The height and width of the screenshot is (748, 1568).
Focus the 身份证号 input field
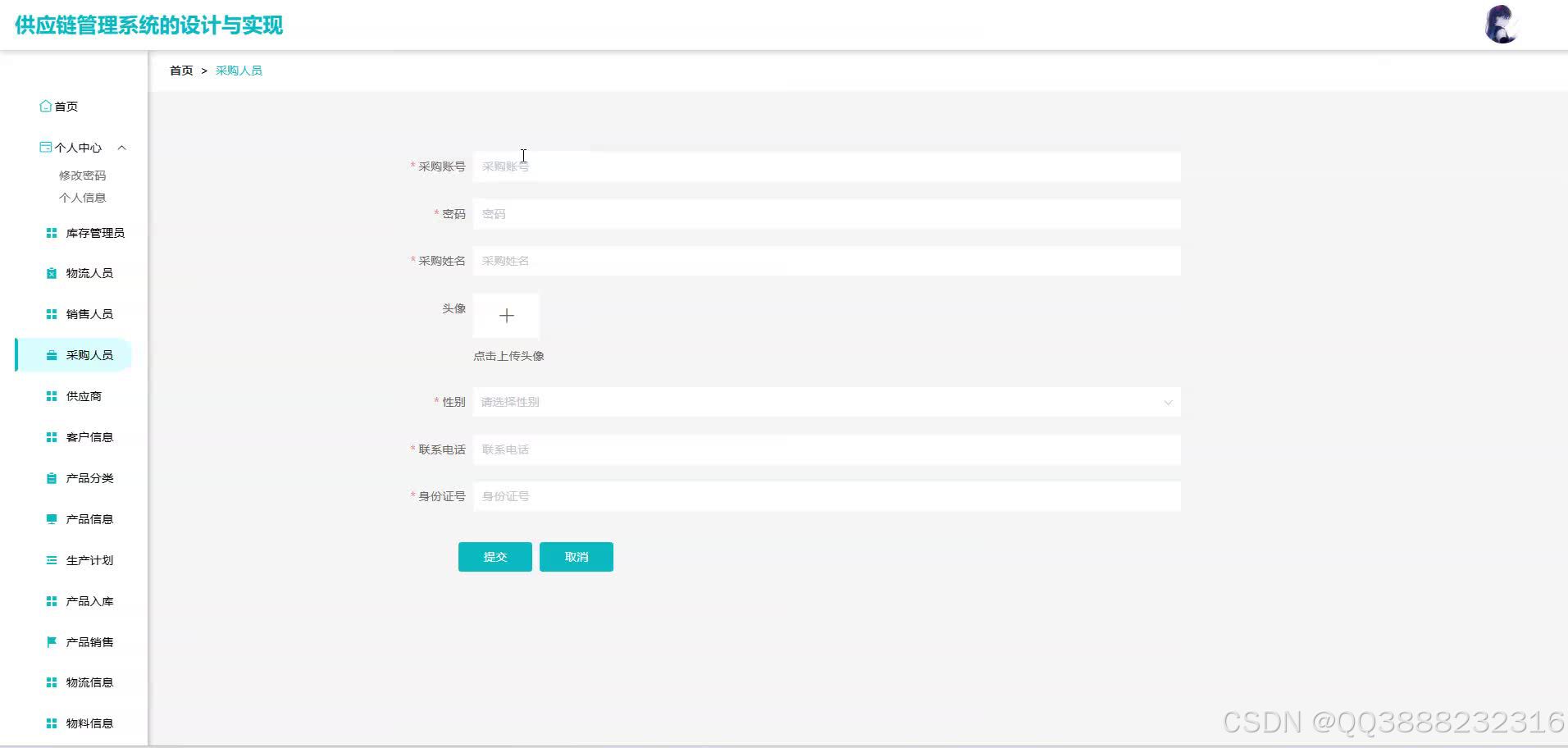pyautogui.click(x=827, y=496)
